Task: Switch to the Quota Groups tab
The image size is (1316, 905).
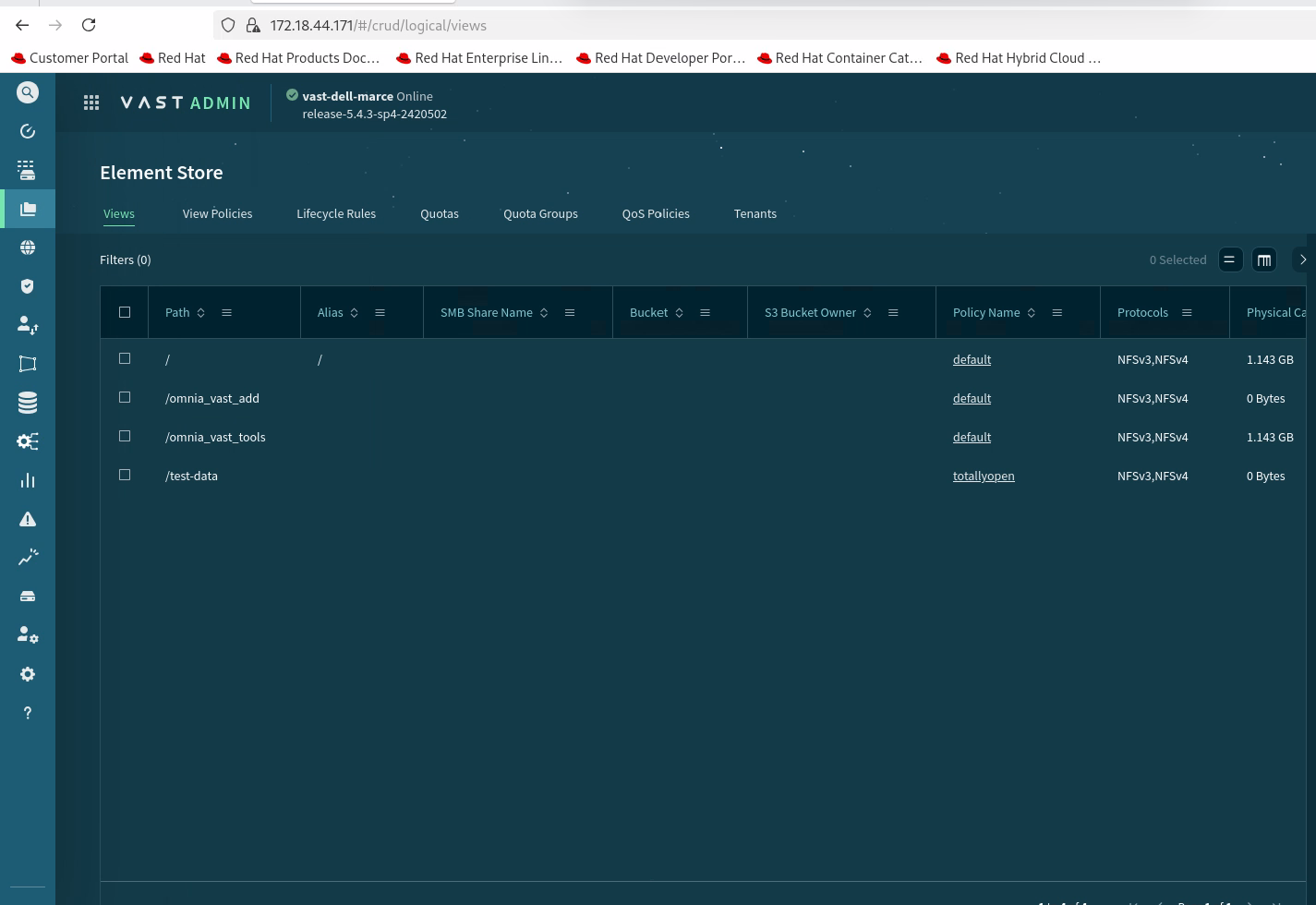Action: 540,213
